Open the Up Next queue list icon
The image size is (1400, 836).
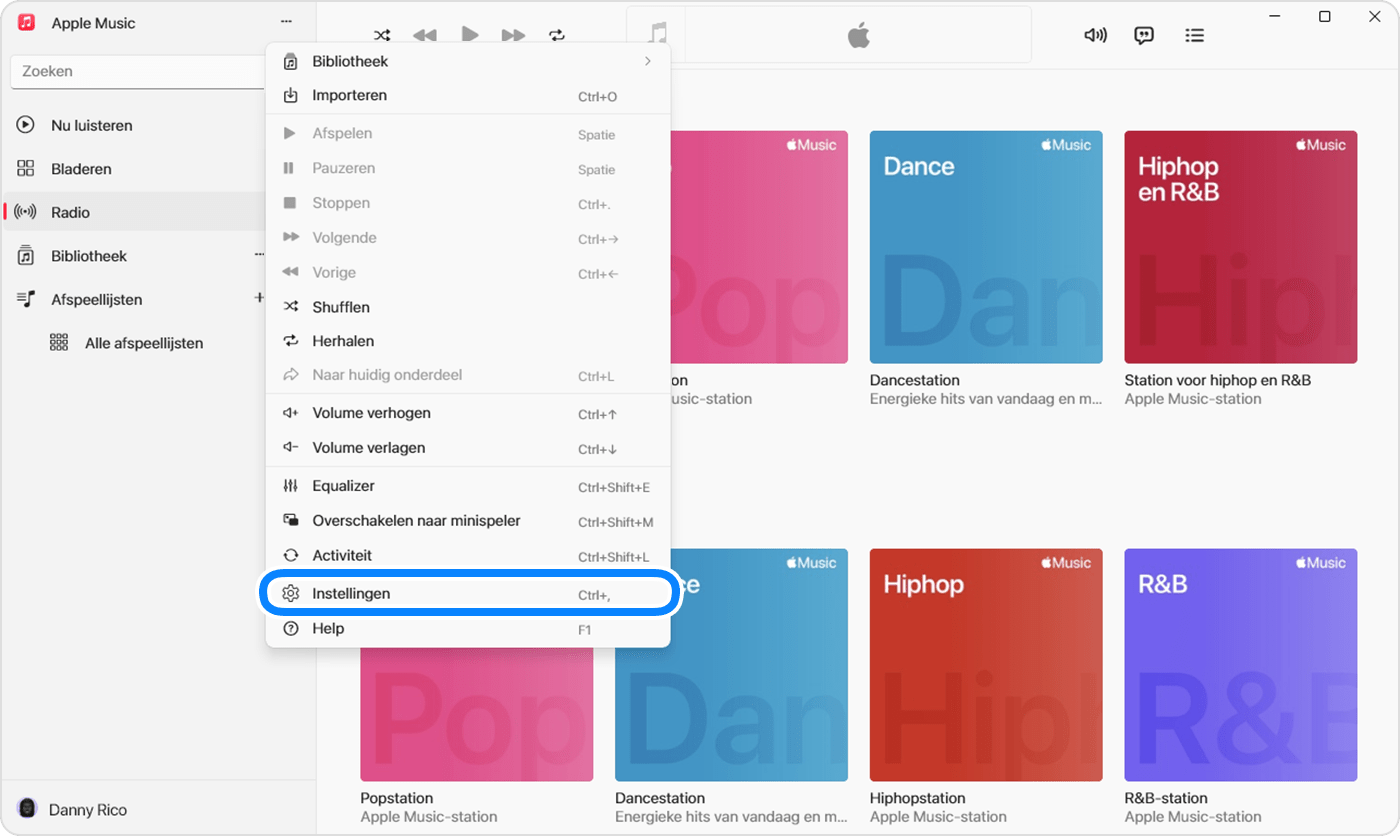click(x=1194, y=35)
